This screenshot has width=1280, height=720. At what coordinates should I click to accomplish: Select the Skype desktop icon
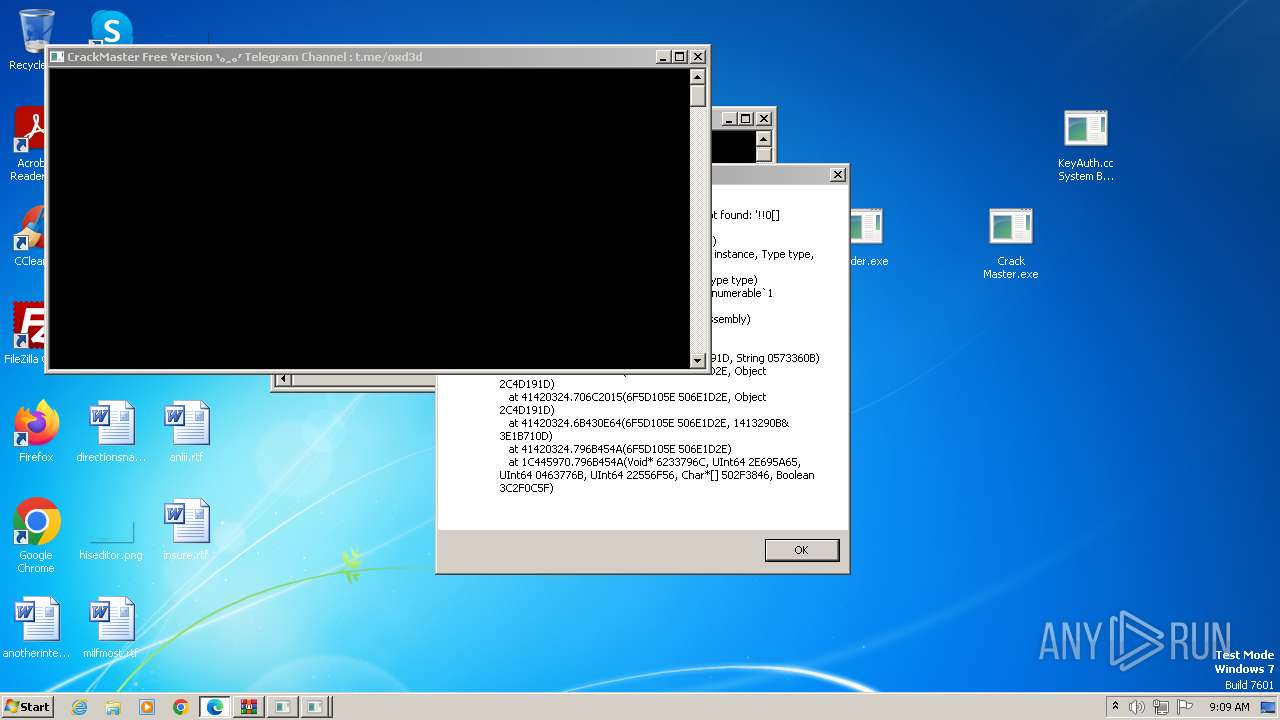(x=111, y=27)
